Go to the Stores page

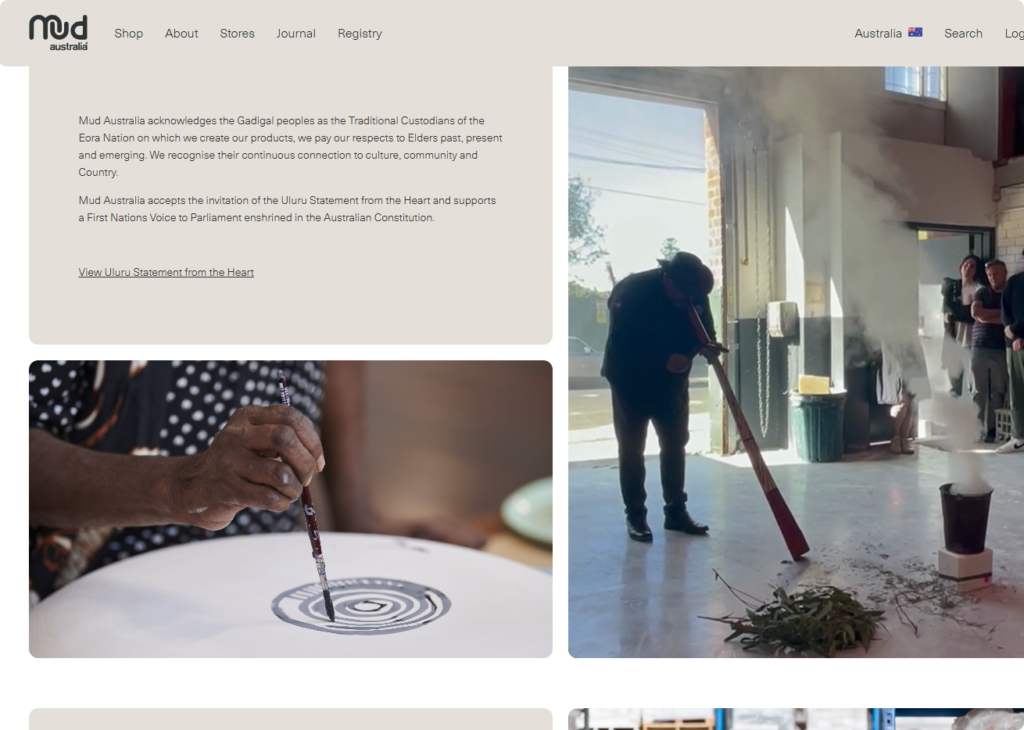[237, 33]
